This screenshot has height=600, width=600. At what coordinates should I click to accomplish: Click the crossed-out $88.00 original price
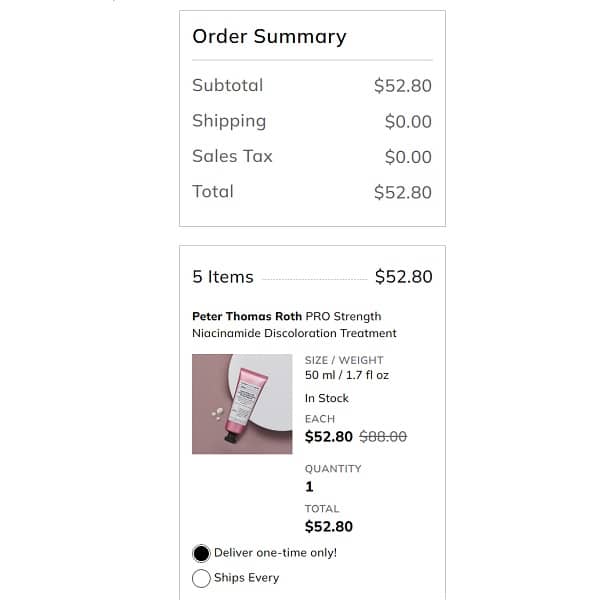(383, 437)
